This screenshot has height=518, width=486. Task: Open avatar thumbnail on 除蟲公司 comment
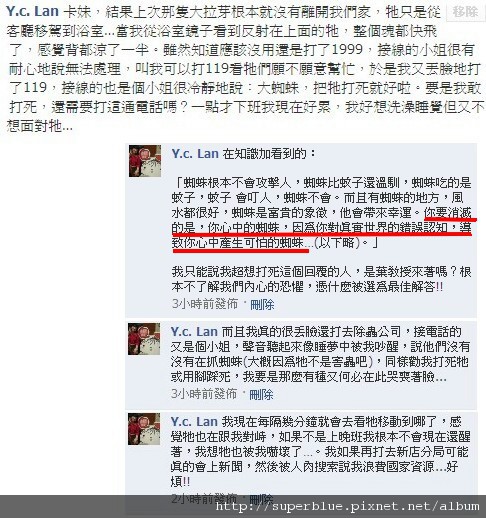144,339
